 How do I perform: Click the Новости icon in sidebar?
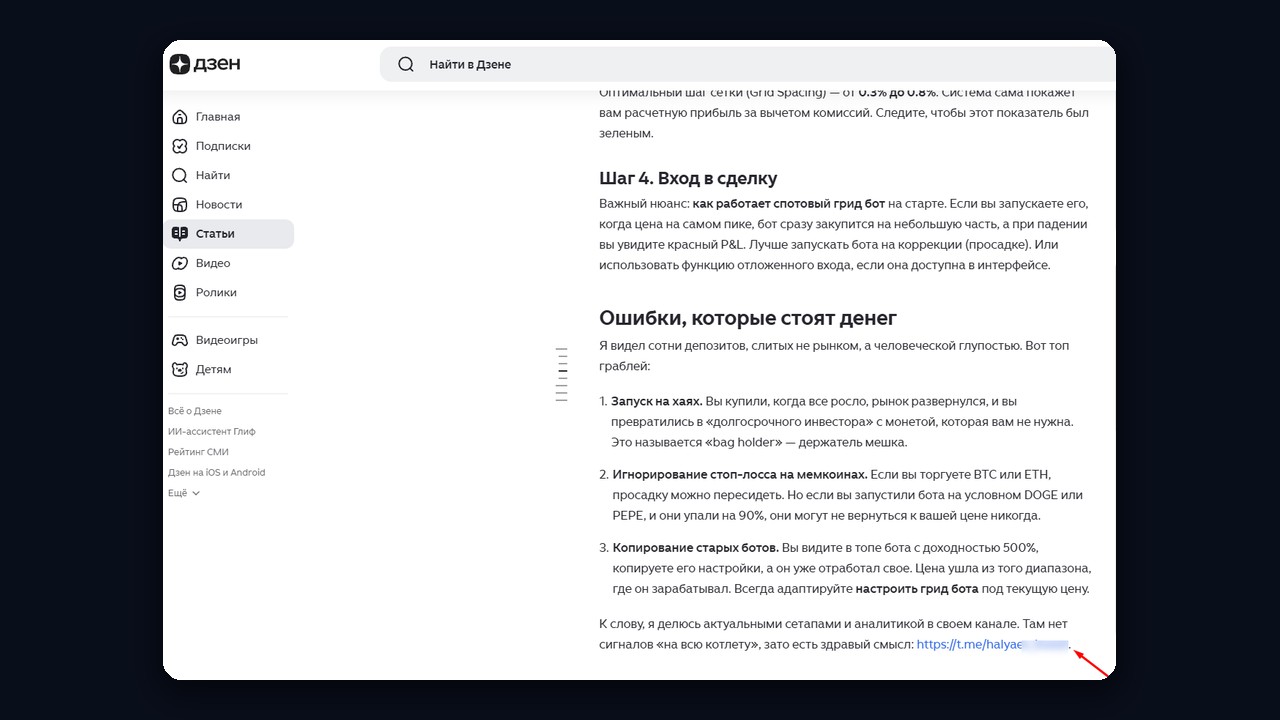coord(180,204)
